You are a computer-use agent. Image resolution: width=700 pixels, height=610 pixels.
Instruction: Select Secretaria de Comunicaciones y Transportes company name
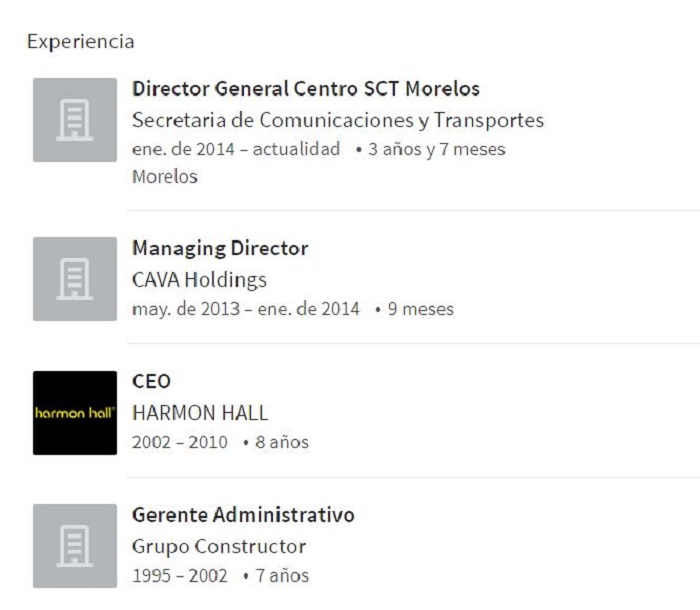click(337, 121)
